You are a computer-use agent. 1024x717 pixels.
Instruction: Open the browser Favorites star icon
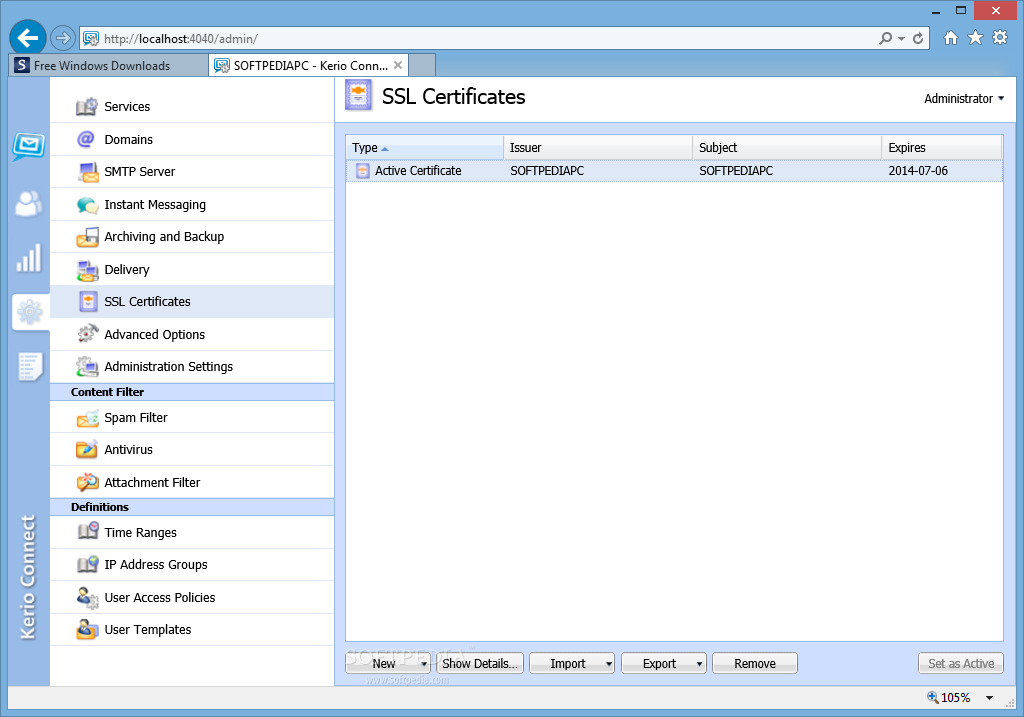point(975,37)
